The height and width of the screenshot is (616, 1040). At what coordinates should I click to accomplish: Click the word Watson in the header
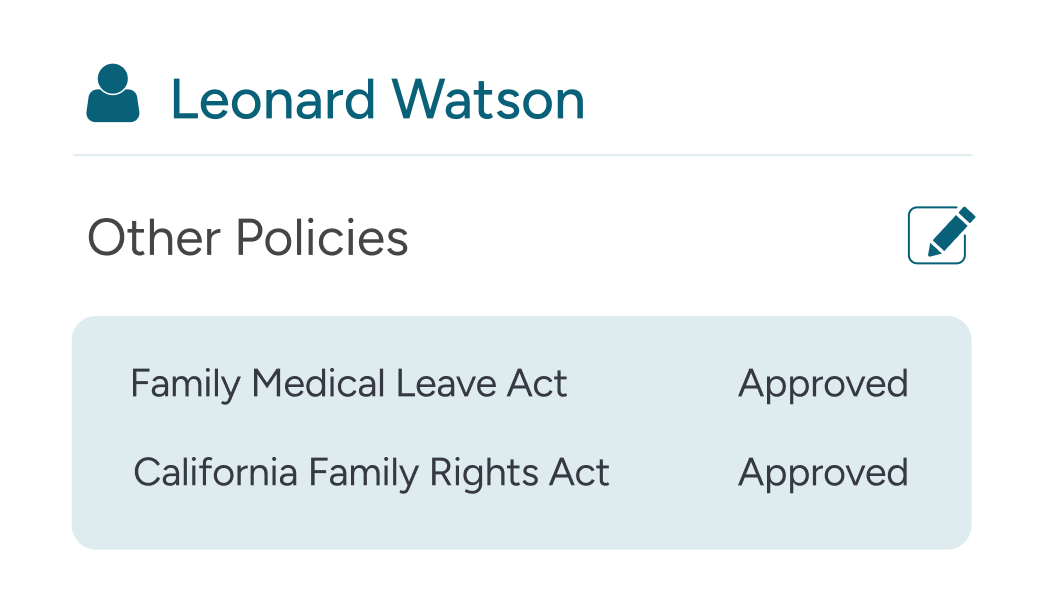pyautogui.click(x=488, y=99)
